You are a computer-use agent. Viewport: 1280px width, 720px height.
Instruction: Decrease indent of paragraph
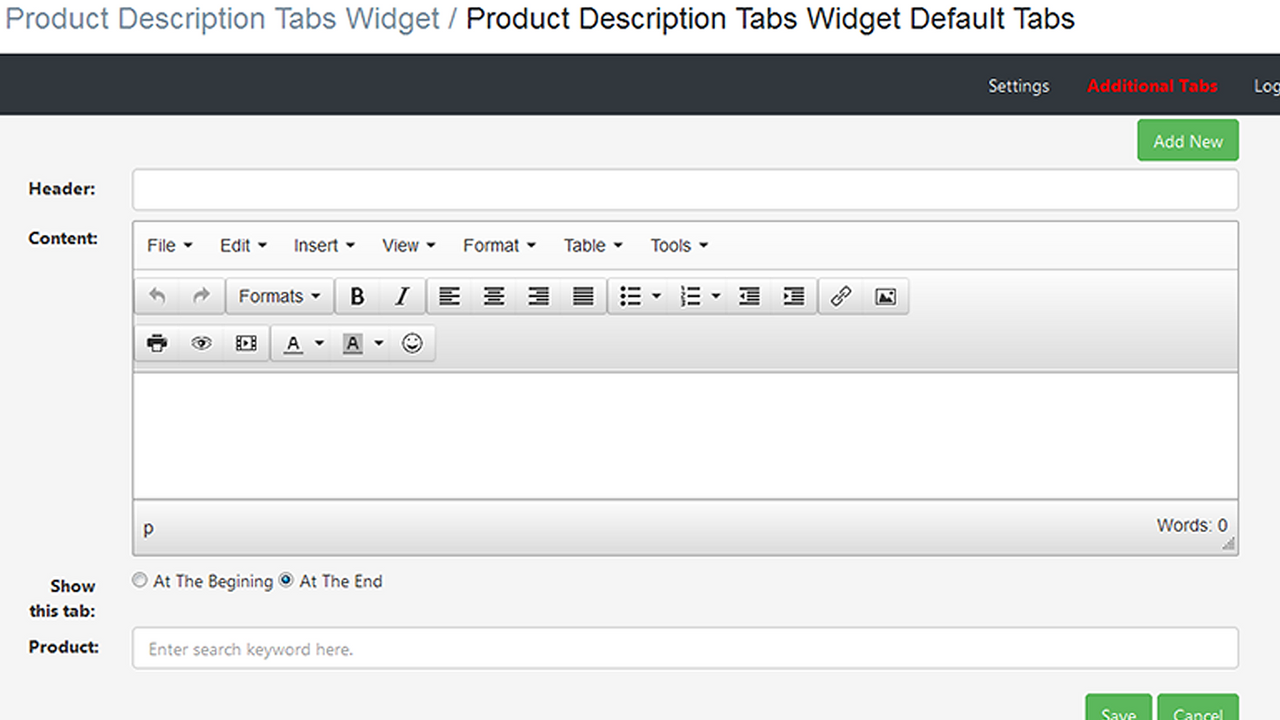coord(749,296)
